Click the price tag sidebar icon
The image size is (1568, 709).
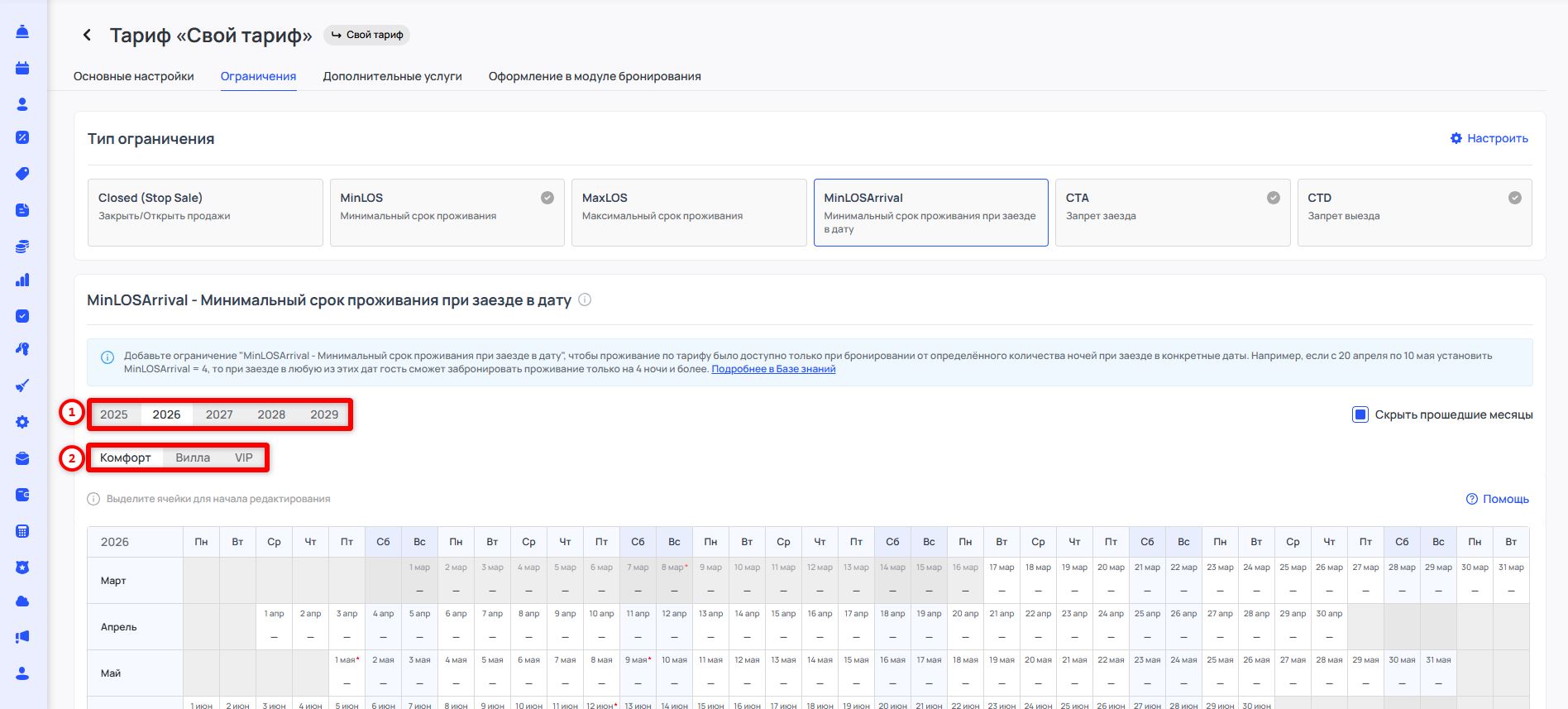point(22,174)
